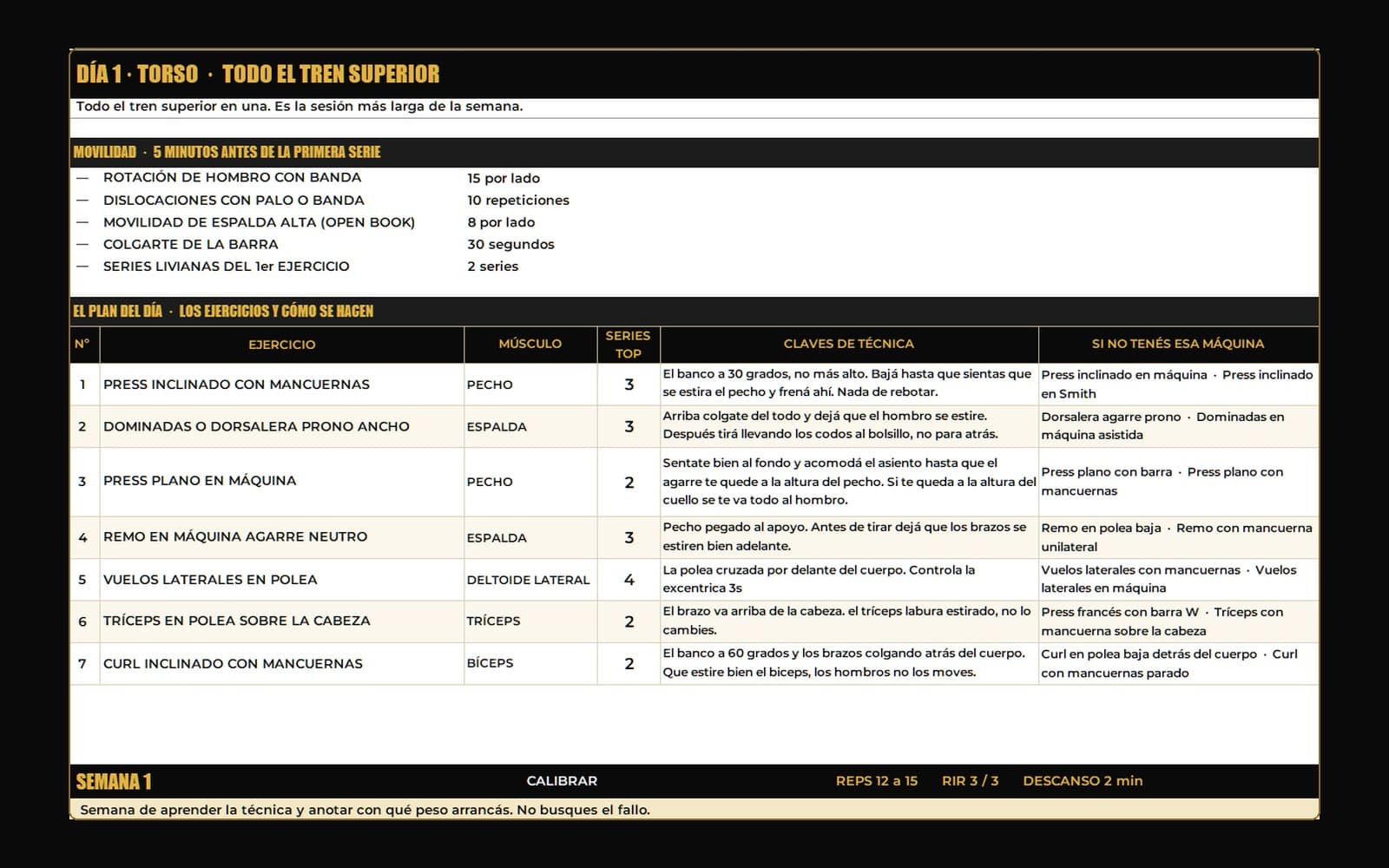The height and width of the screenshot is (868, 1389).
Task: Select 'CURL INCLINADO CON MANCUERNAS' cell
Action: tap(282, 663)
